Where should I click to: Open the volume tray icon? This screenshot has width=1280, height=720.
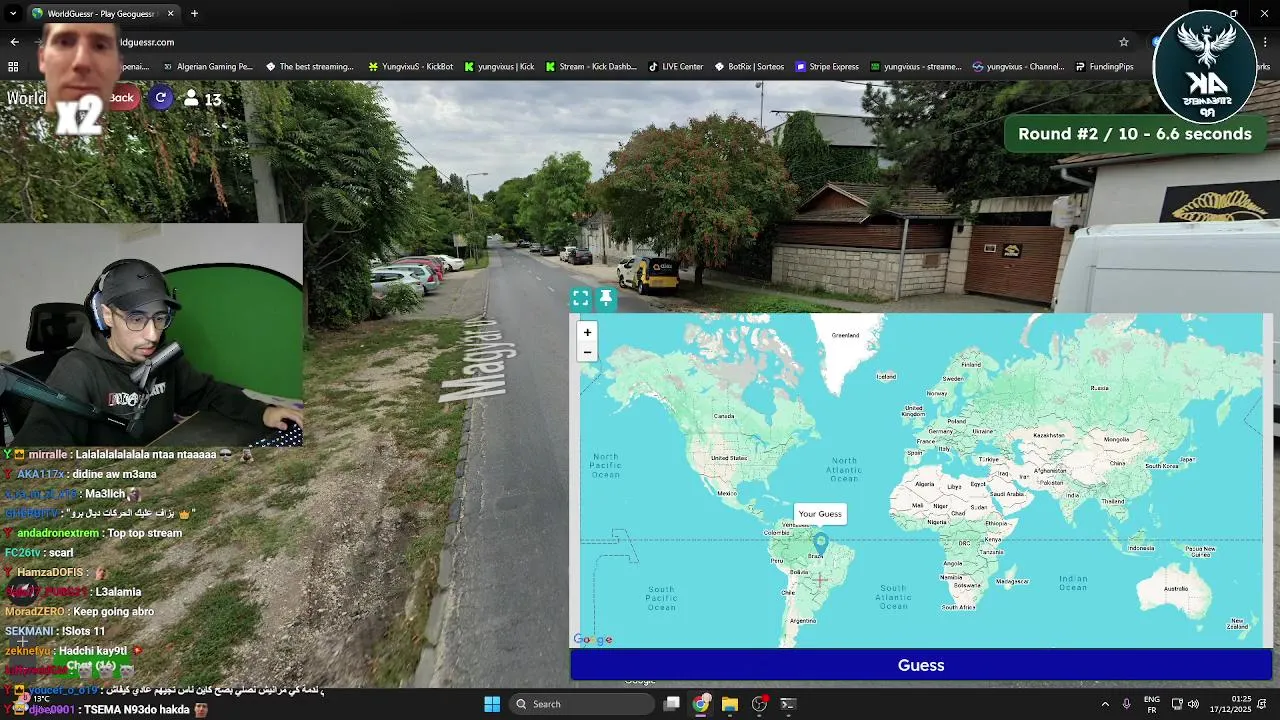(1193, 704)
